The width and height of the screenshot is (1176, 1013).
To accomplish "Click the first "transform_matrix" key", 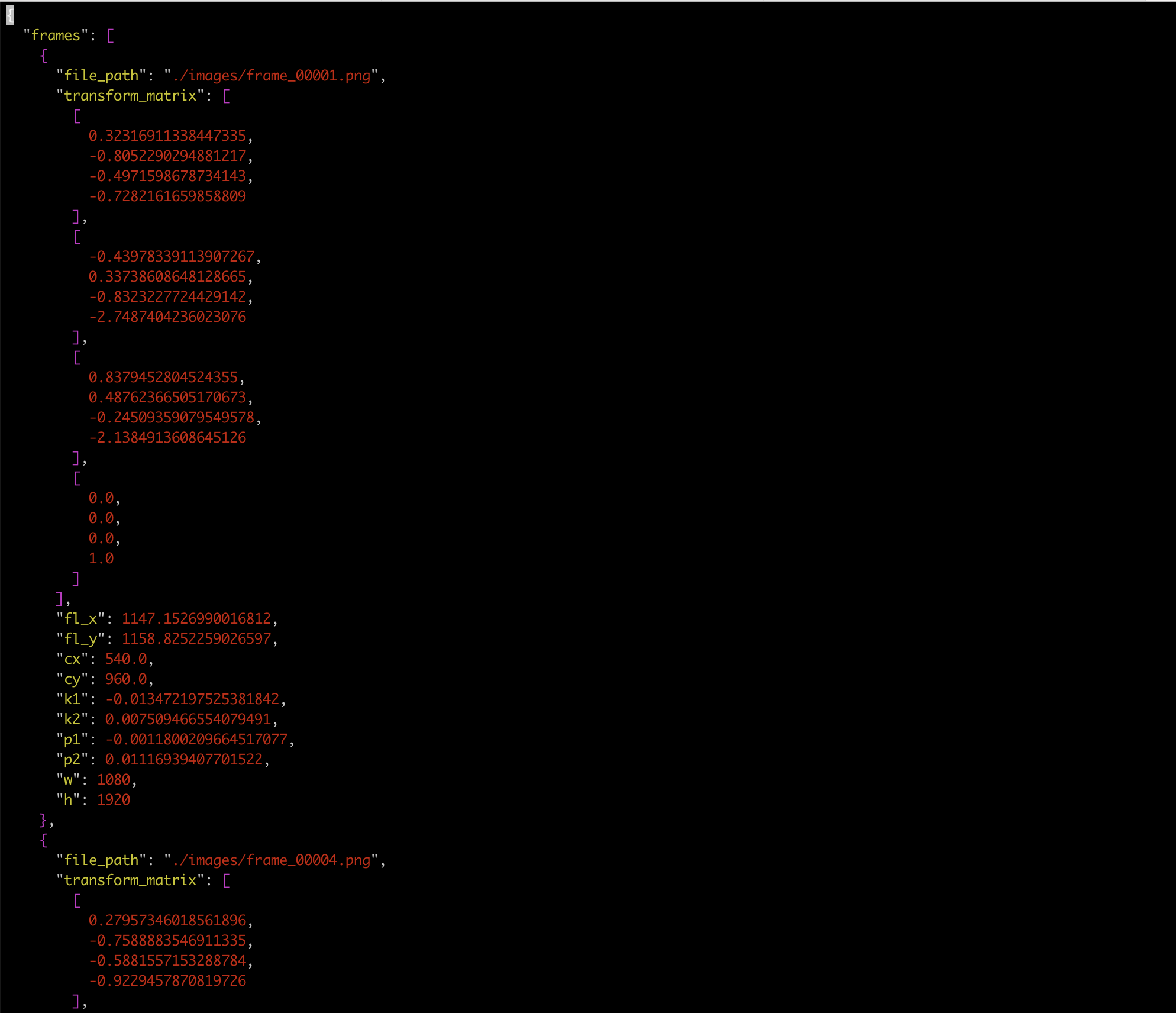I will click(x=130, y=96).
